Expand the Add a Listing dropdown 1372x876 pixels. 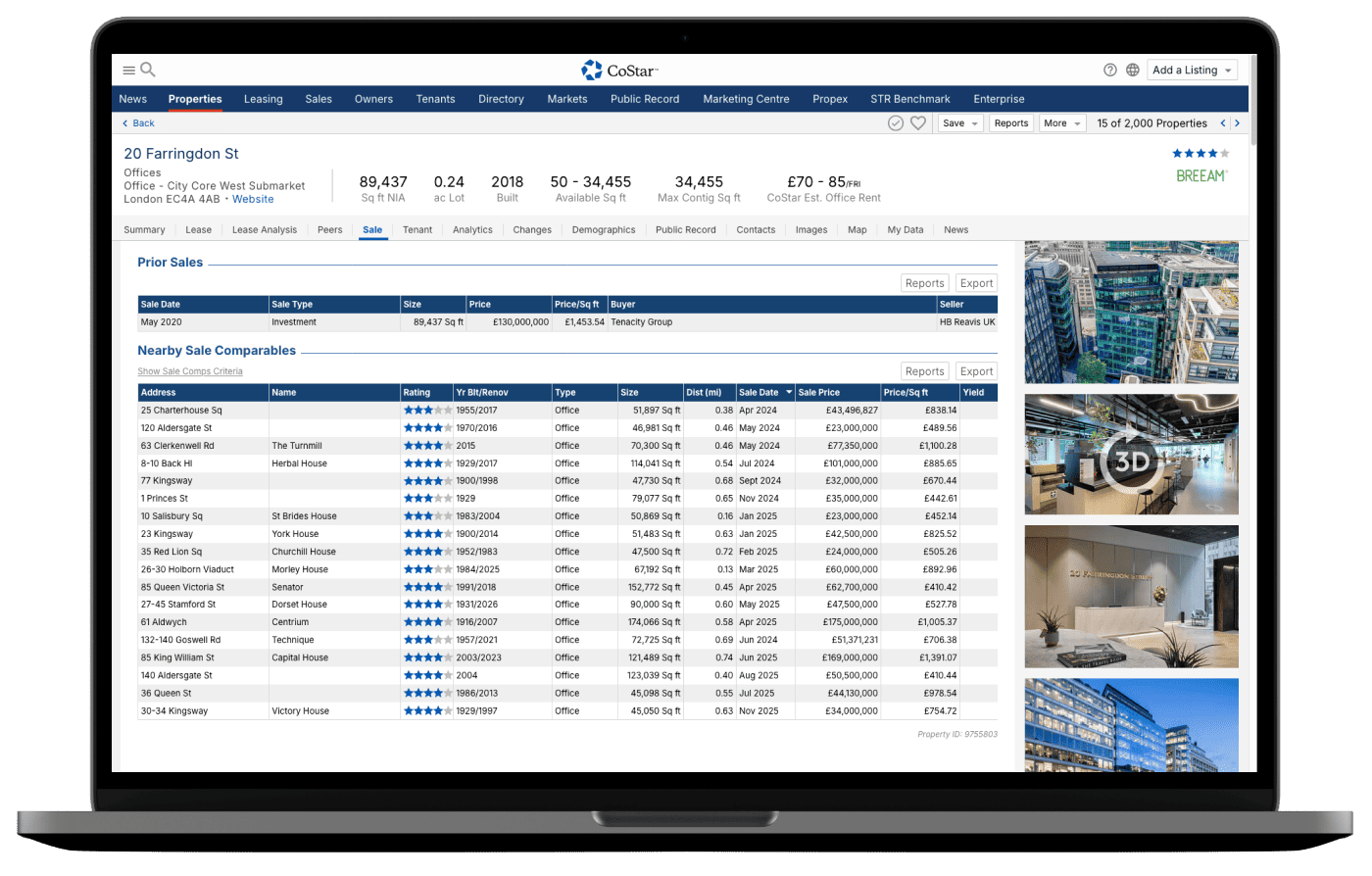[1192, 70]
